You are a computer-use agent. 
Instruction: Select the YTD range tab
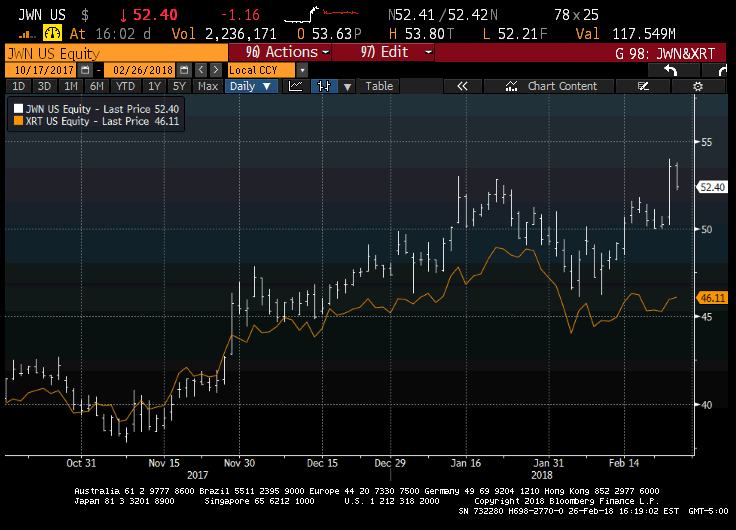coord(125,86)
